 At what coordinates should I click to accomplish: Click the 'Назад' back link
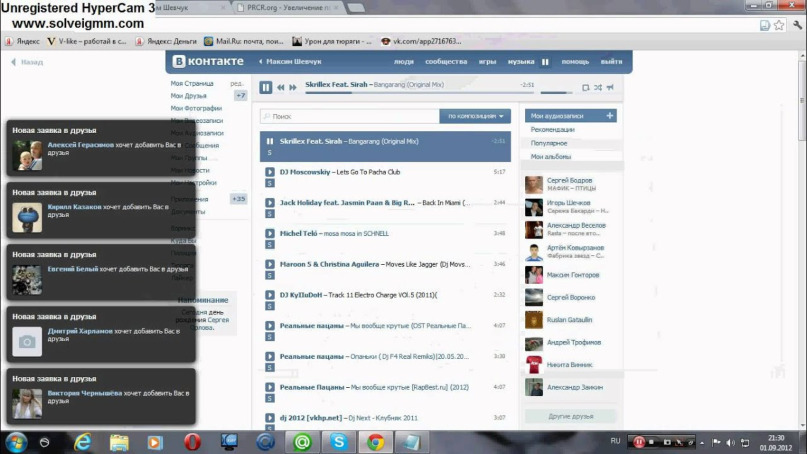27,62
